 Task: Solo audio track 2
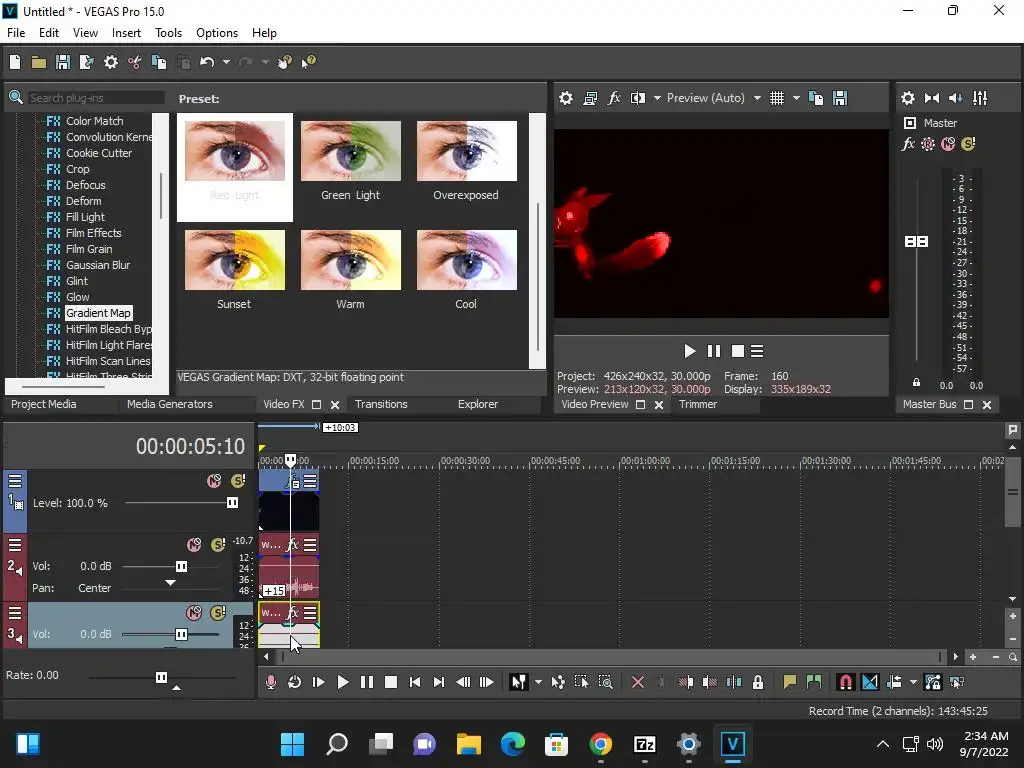click(x=218, y=545)
